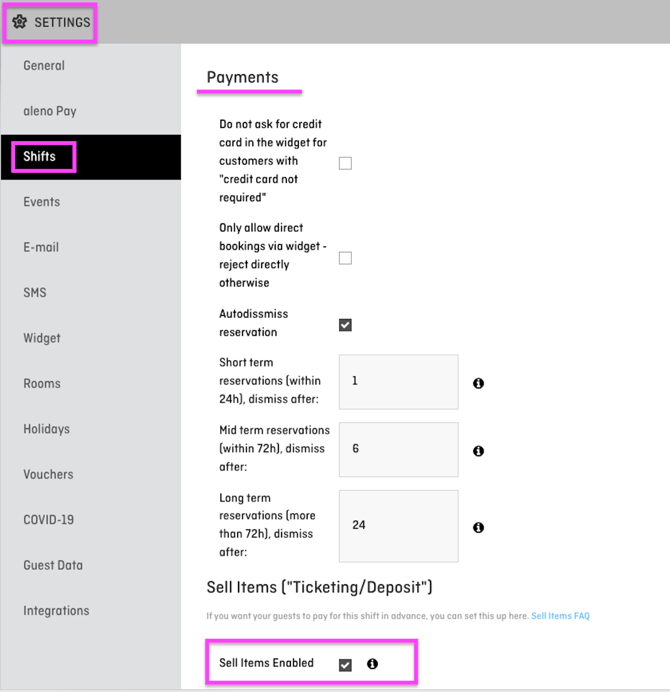Screen dimensions: 670x692
Task: Click the long term dismiss hours field
Action: point(398,526)
